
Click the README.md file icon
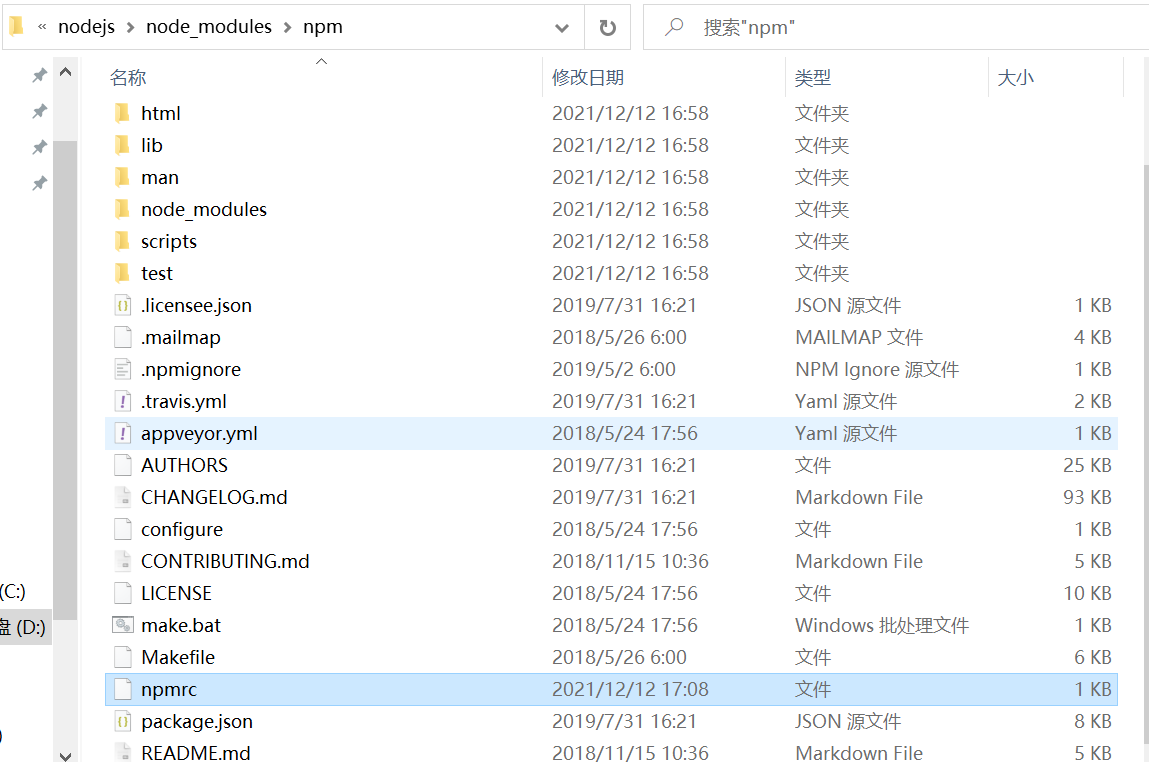(x=122, y=752)
